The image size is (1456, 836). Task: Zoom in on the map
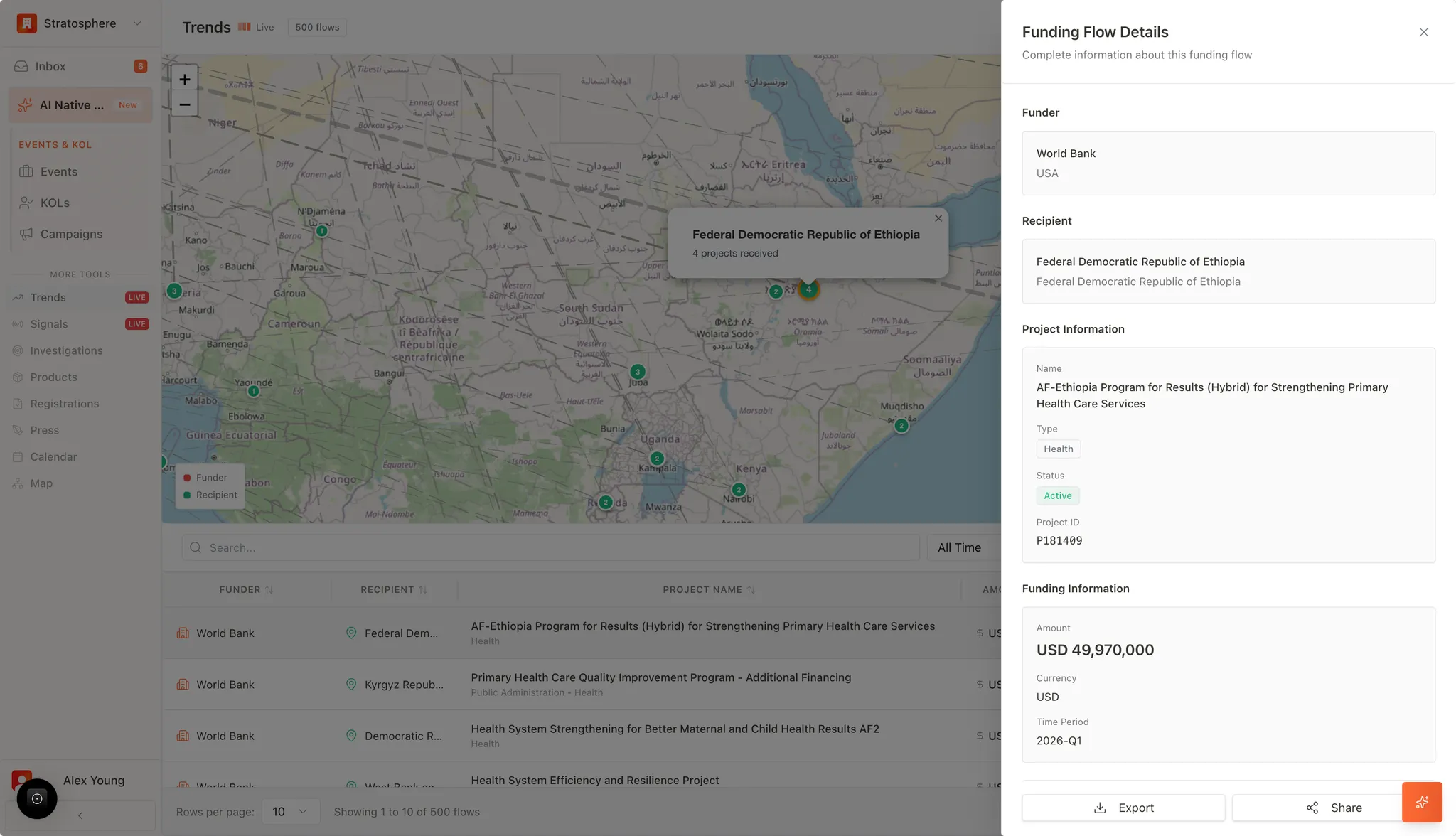[x=184, y=79]
